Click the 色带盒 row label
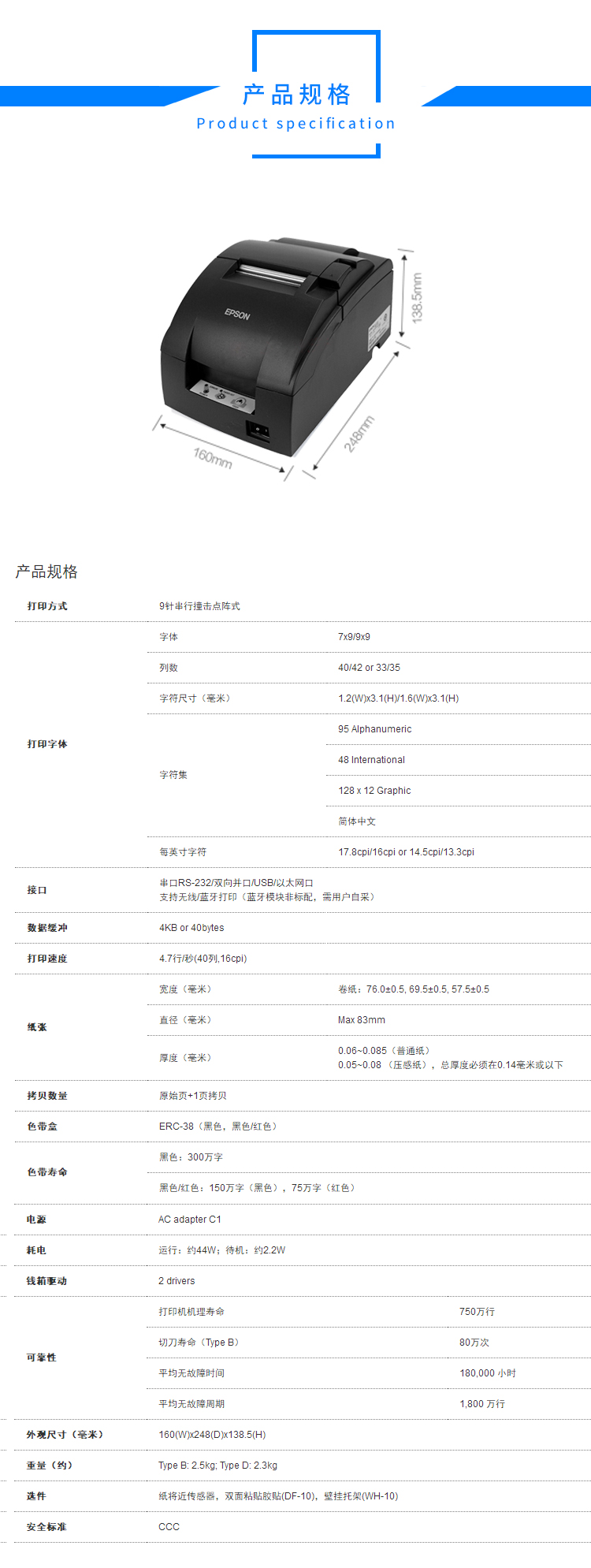591x1568 pixels. coord(42,1127)
